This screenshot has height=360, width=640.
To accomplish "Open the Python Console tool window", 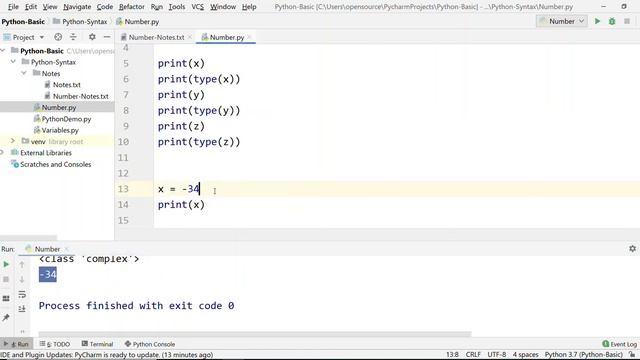I will (x=150, y=344).
